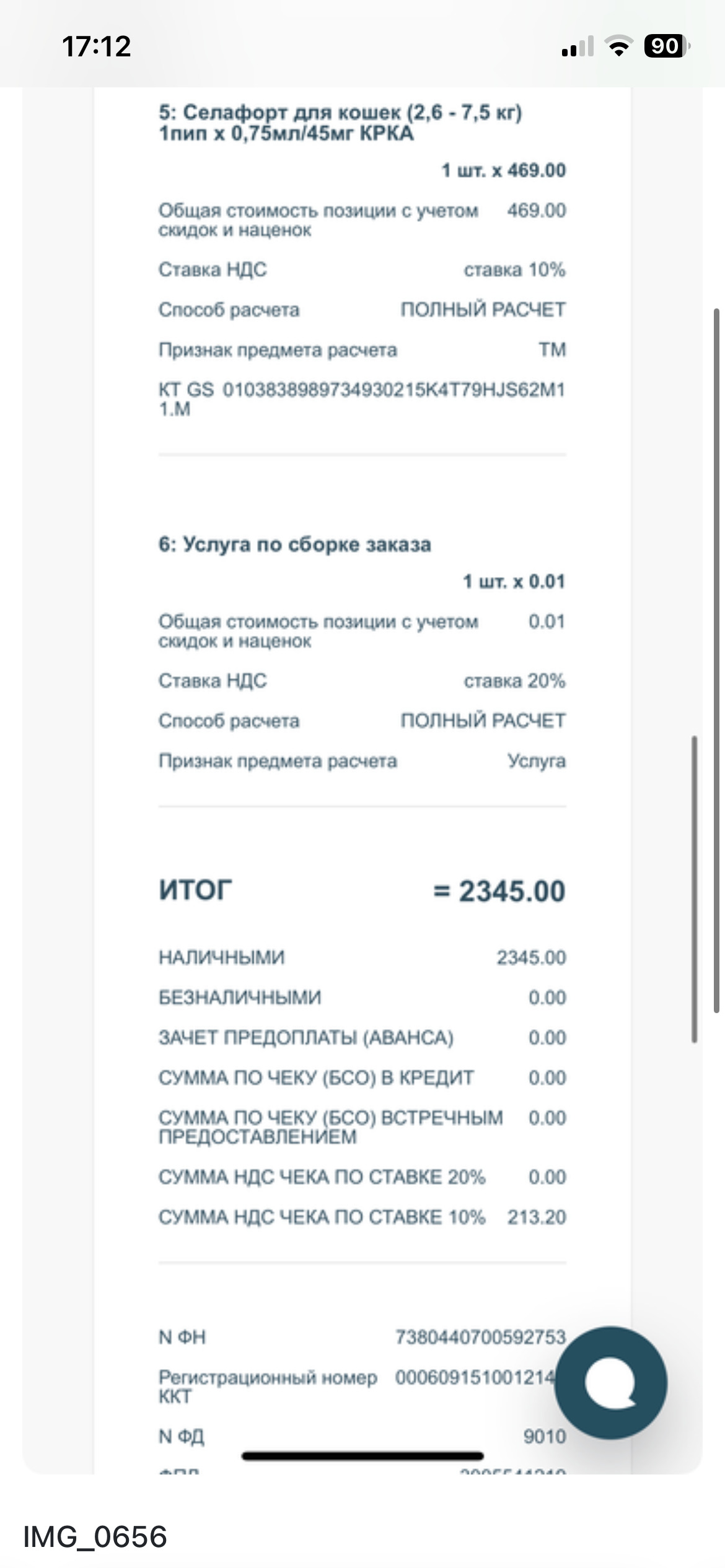
Task: Tap the home indicator bar
Action: tap(362, 1456)
